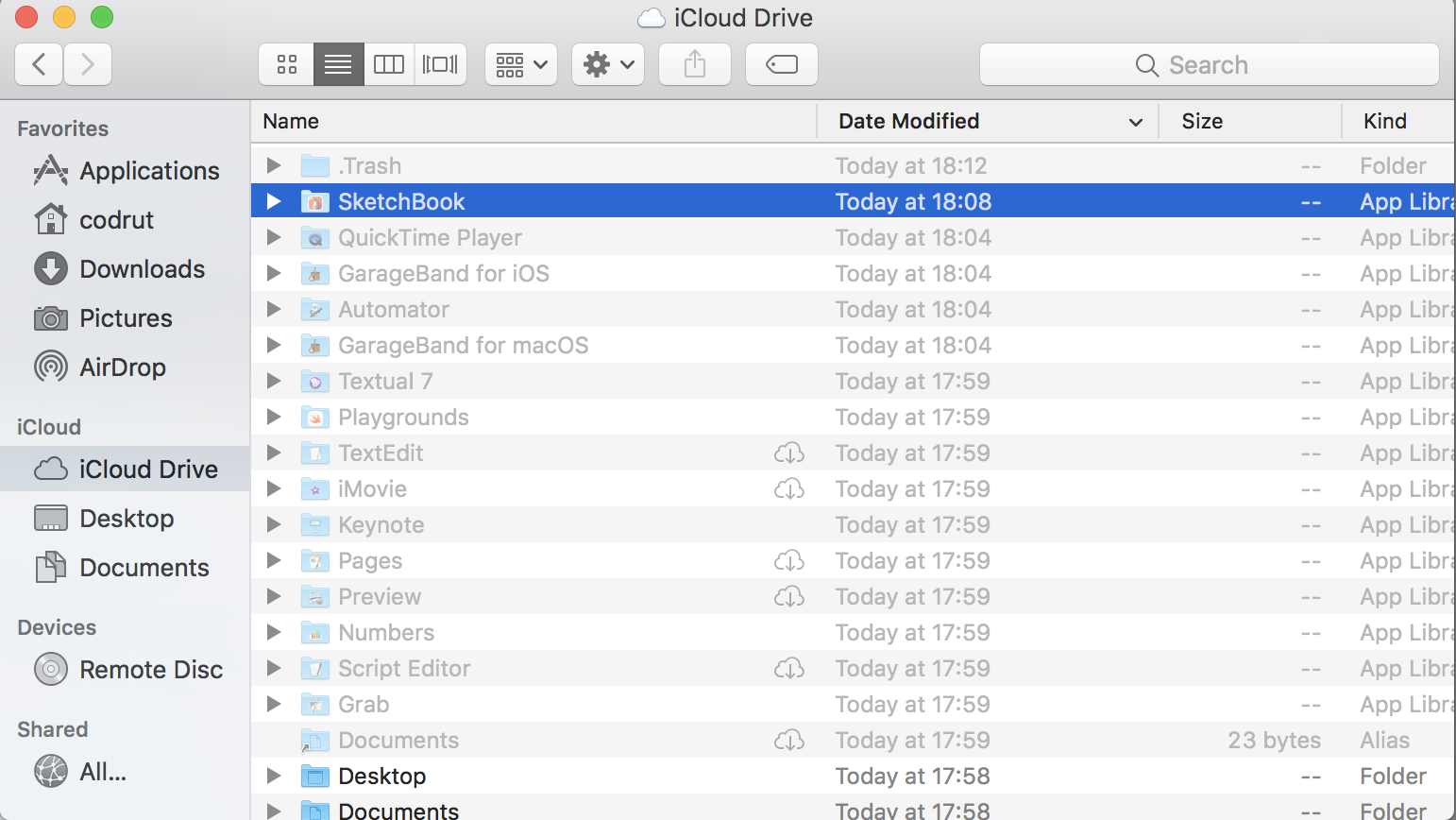Click the .Trash folder icon

[x=315, y=165]
